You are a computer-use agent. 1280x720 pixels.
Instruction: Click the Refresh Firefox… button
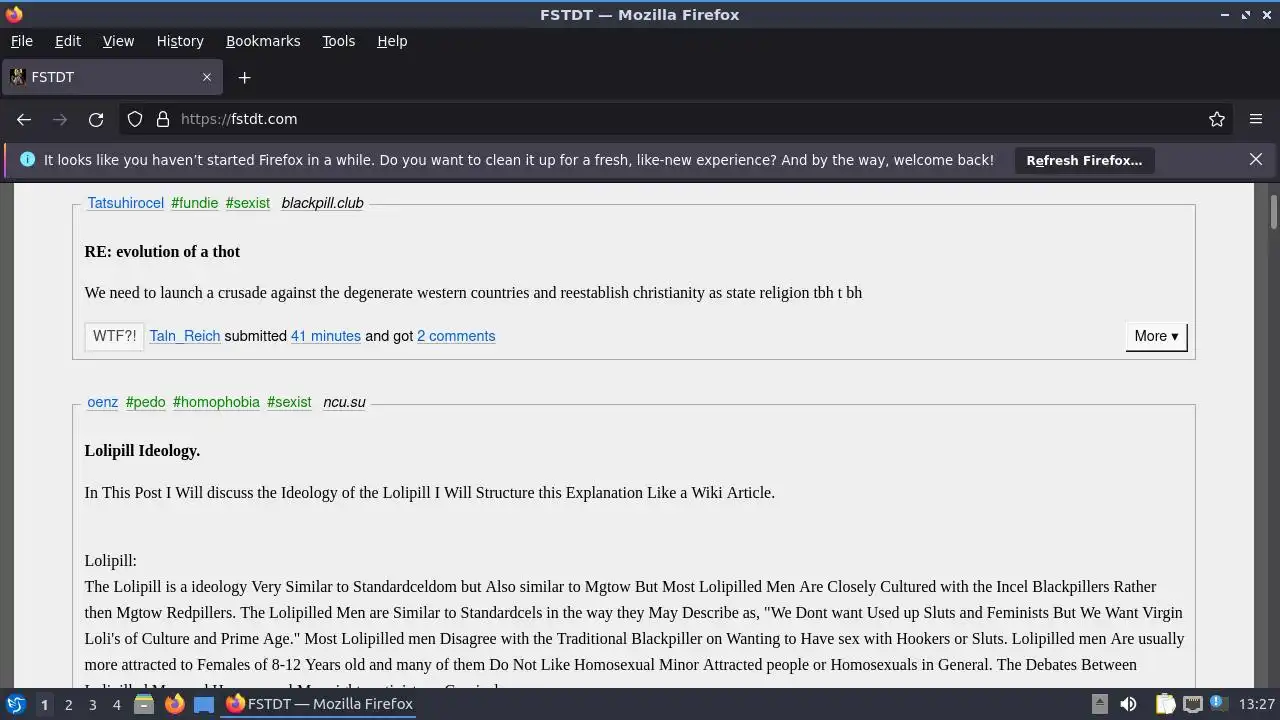[1084, 160]
